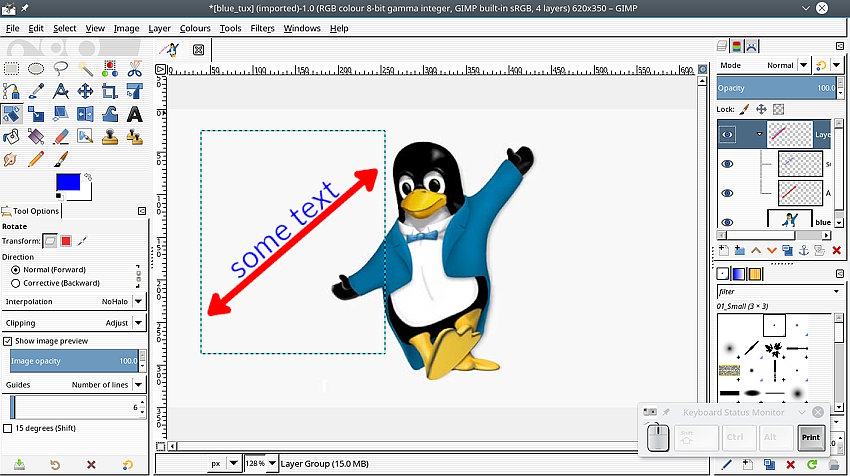Create a new layer group
Viewport: 850px width, 476px height.
click(x=739, y=250)
